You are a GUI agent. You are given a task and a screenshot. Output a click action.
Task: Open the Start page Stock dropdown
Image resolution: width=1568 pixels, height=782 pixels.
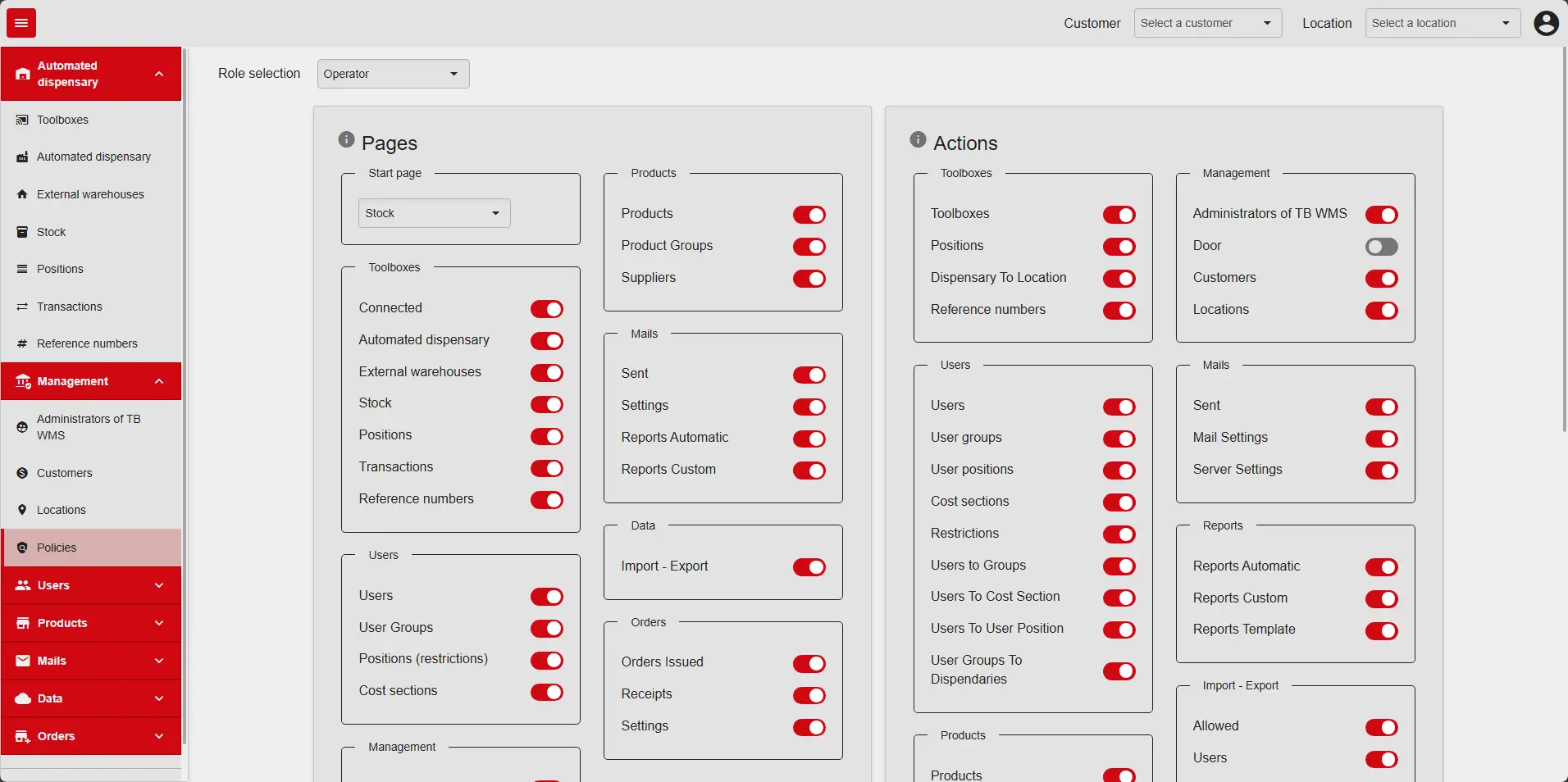434,213
